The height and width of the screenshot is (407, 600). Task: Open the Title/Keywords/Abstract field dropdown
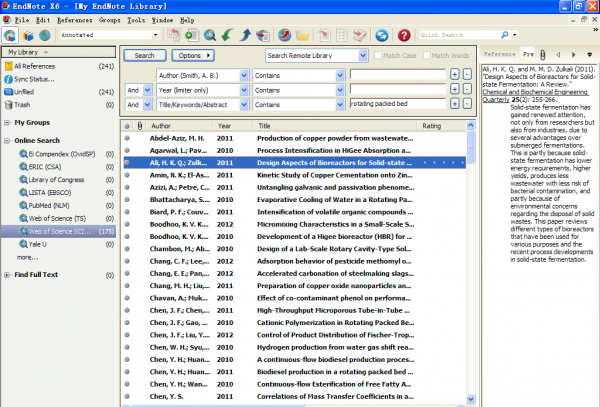244,105
